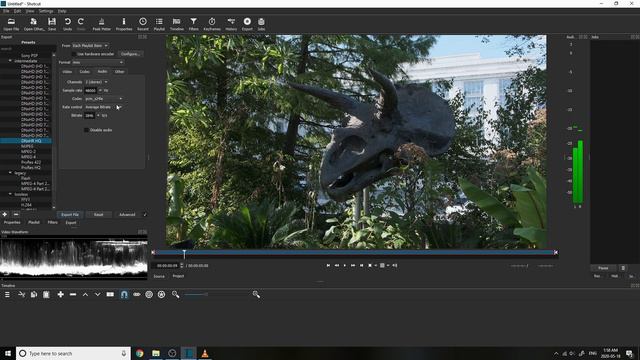Switch to the Codec export tab
640x360 pixels.
click(x=84, y=71)
